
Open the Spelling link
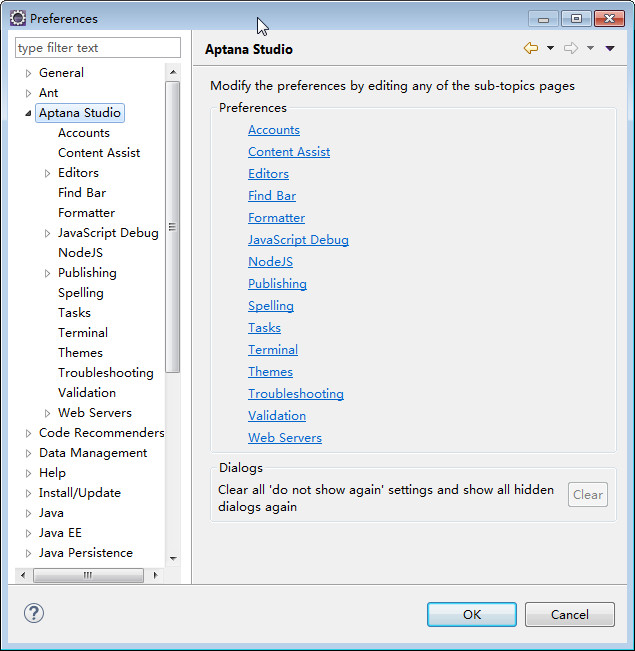pos(271,306)
